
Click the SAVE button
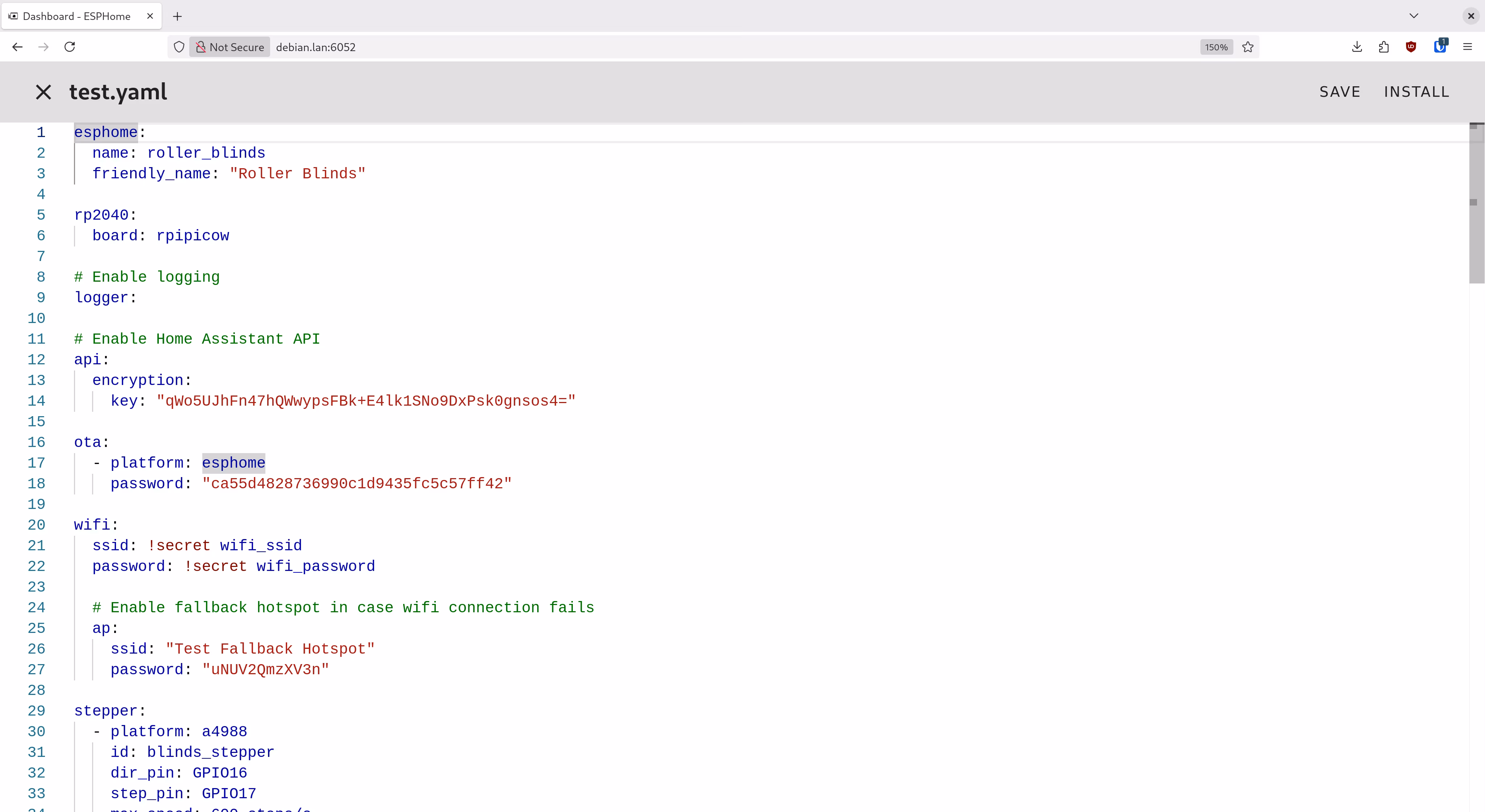[x=1340, y=92]
